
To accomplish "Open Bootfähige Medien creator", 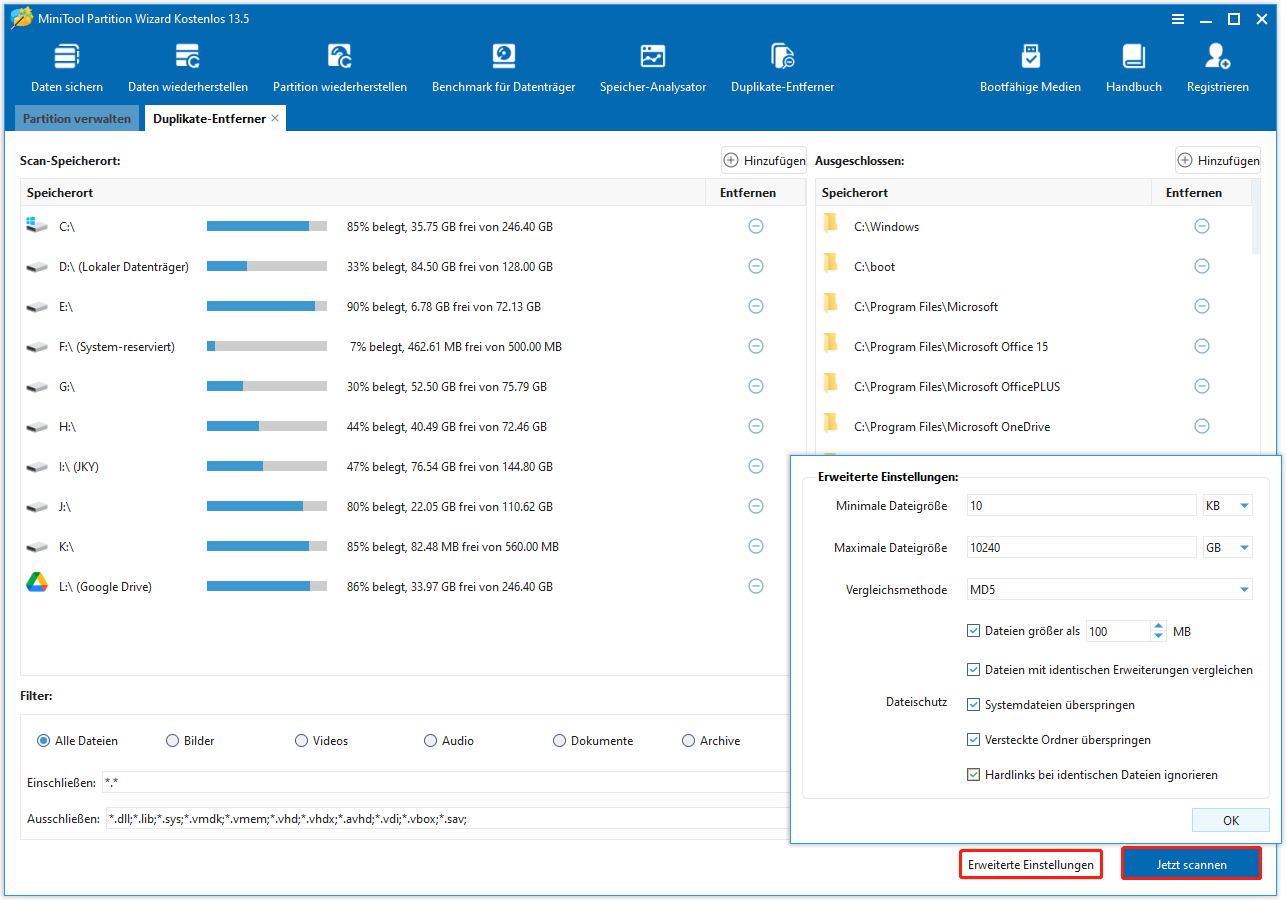I will tap(1030, 66).
